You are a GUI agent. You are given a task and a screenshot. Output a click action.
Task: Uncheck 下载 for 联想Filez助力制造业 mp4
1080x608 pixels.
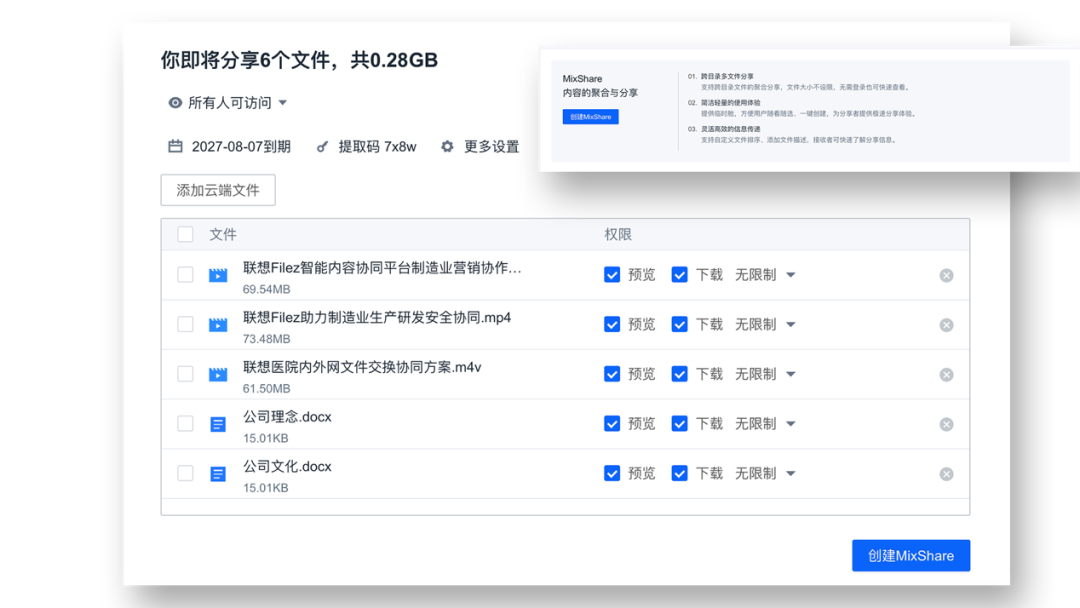tap(679, 324)
